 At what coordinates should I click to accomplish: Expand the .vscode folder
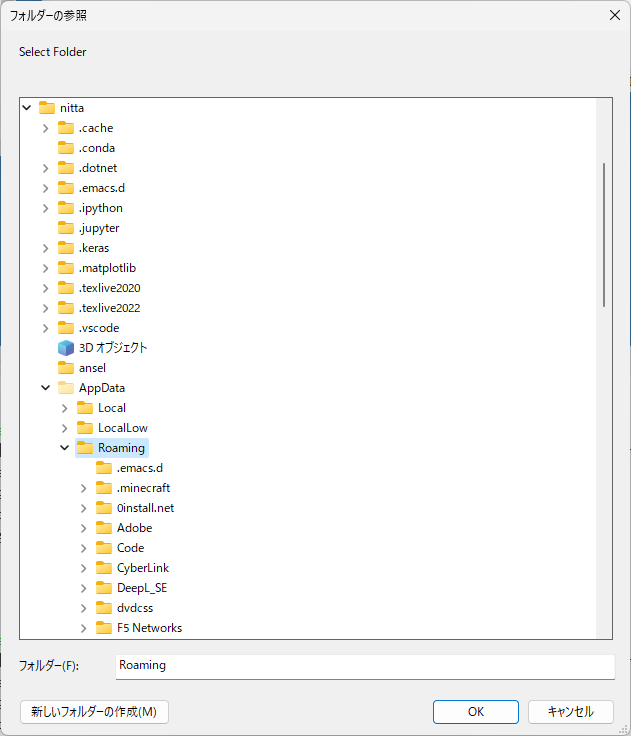46,328
